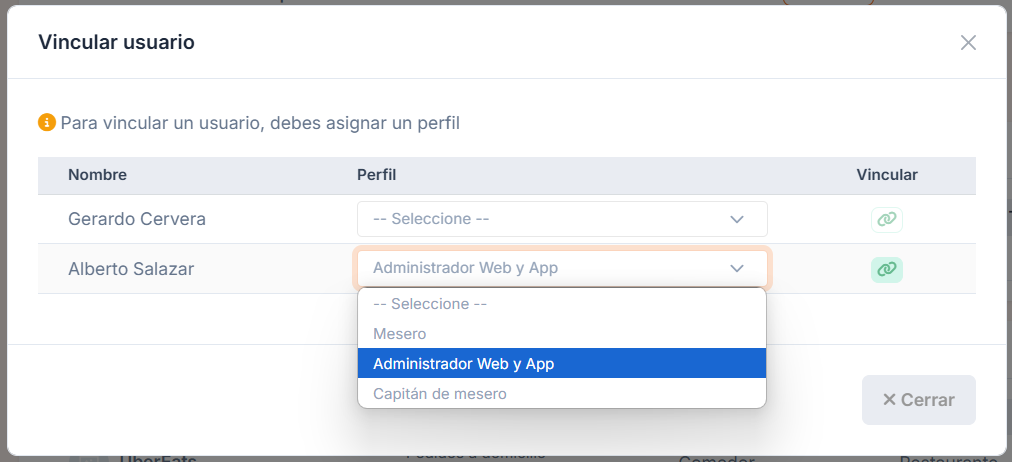Collapse Alberto Salazar's profile dropdown
Image resolution: width=1012 pixels, height=462 pixels.
tap(562, 268)
